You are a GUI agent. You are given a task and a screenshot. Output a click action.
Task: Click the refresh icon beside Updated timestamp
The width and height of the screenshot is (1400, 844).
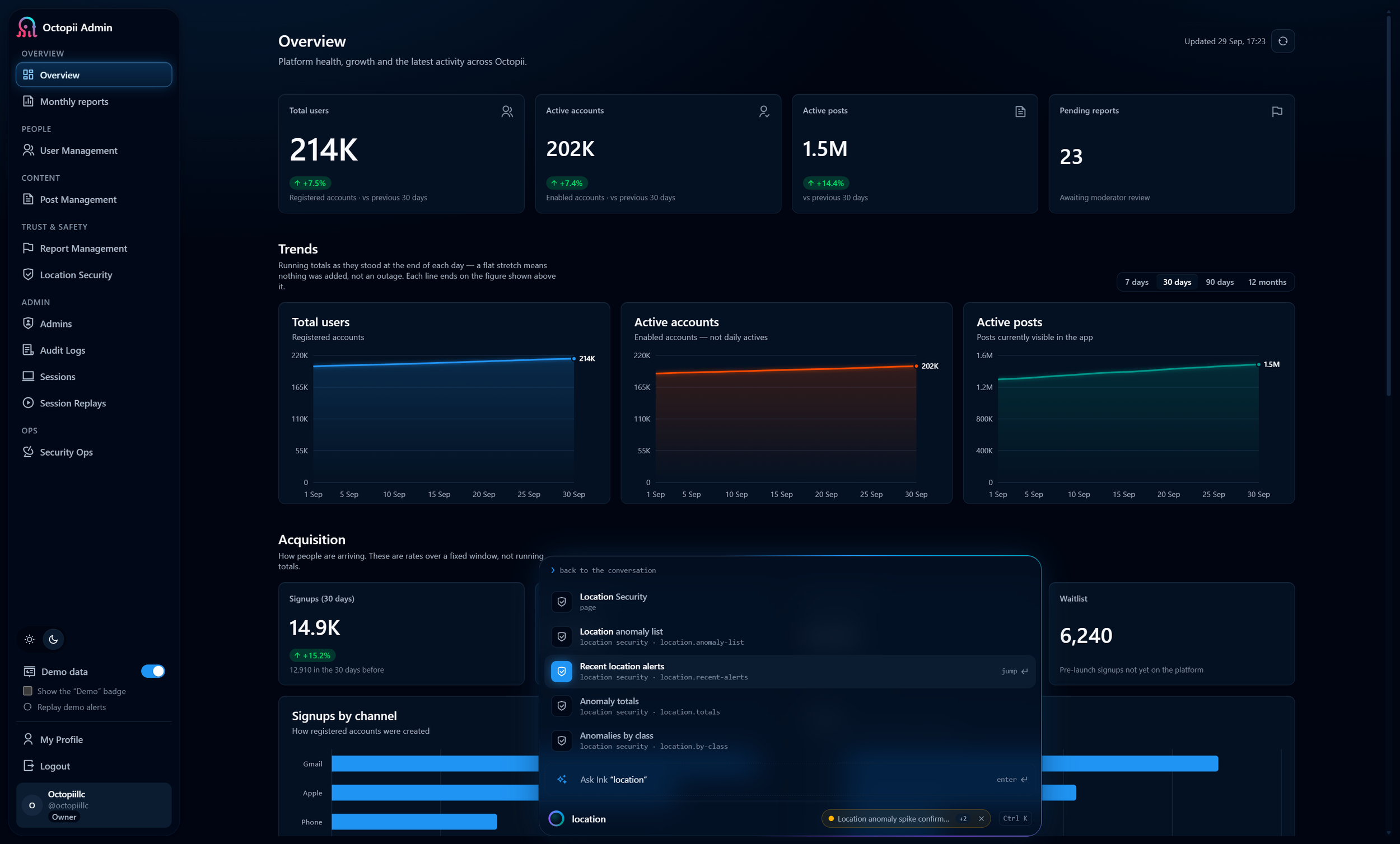click(x=1282, y=41)
